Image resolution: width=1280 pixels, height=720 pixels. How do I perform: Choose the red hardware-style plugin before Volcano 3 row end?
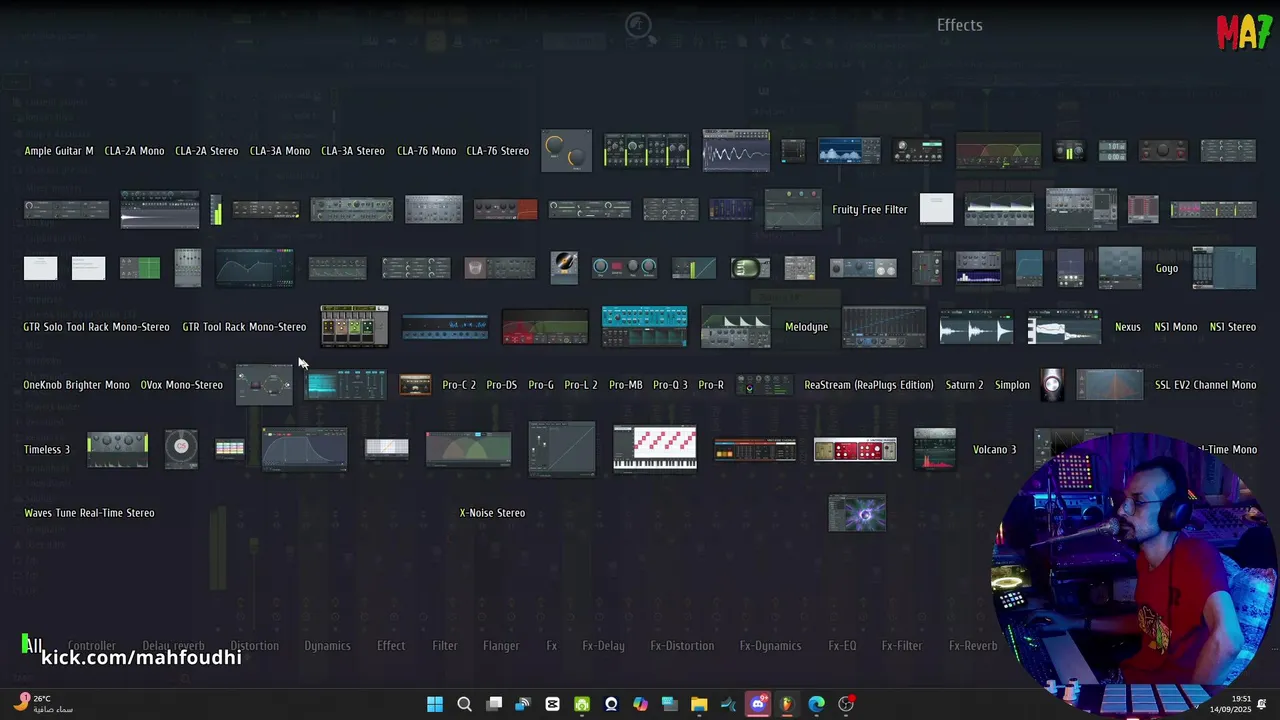pyautogui.click(x=855, y=450)
